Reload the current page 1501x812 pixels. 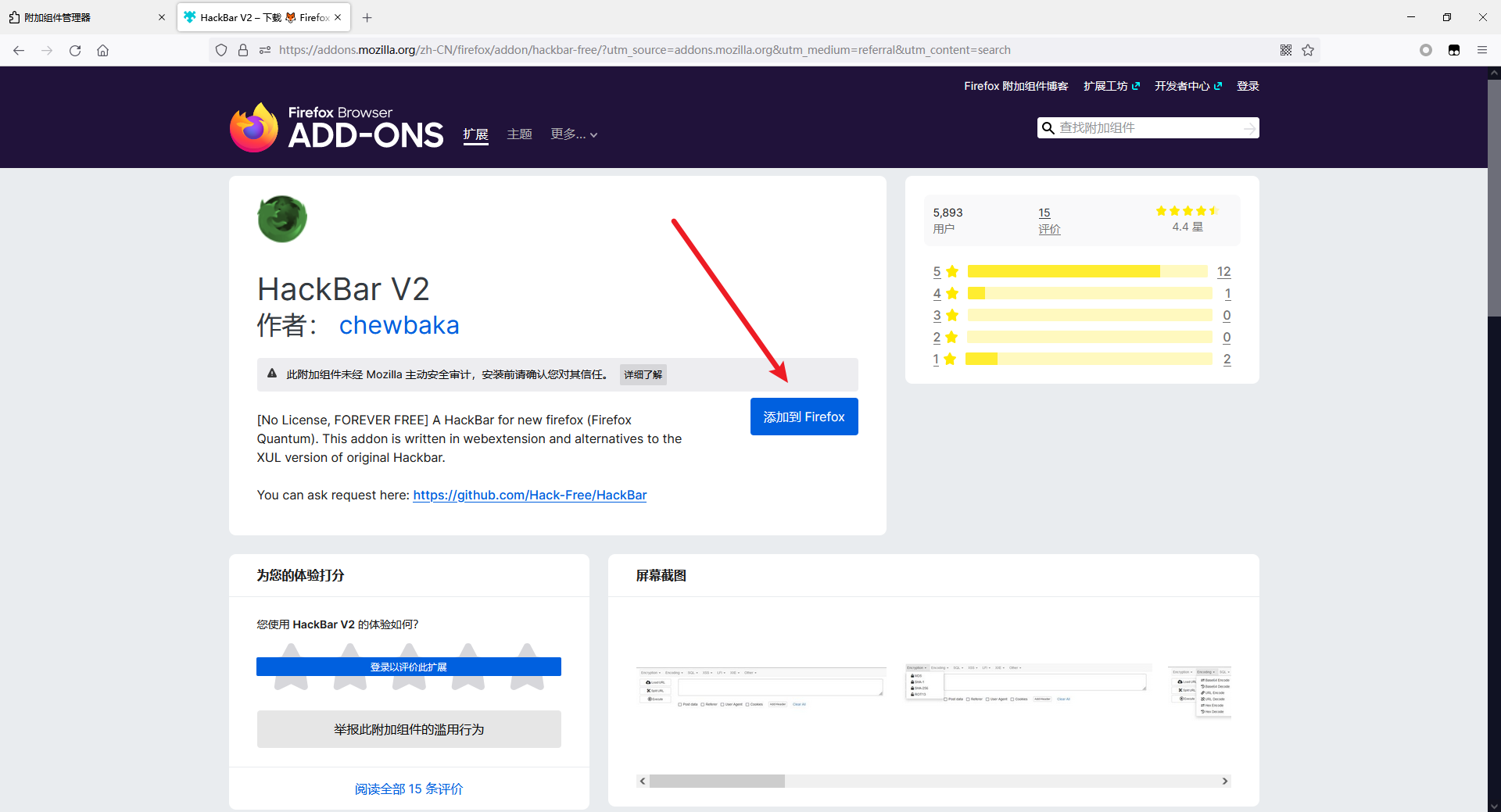coord(75,50)
